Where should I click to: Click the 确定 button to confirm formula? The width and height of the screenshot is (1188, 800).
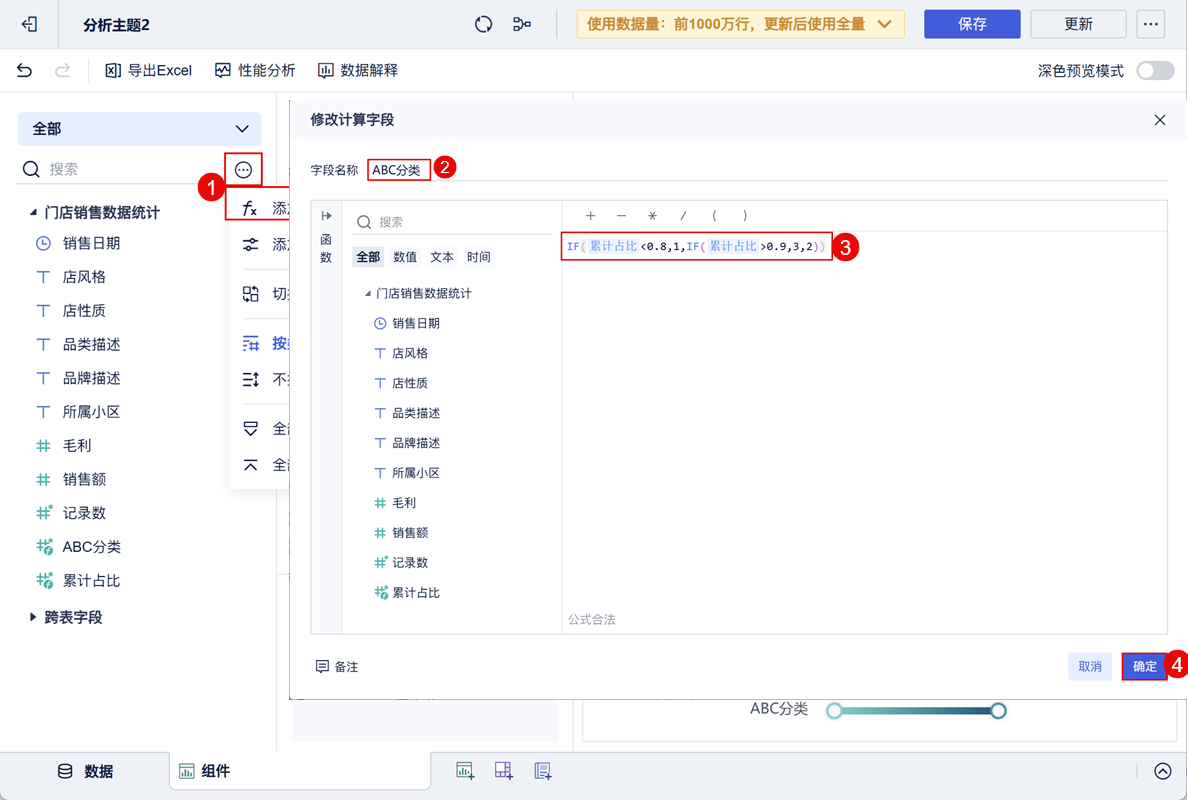click(x=1143, y=666)
